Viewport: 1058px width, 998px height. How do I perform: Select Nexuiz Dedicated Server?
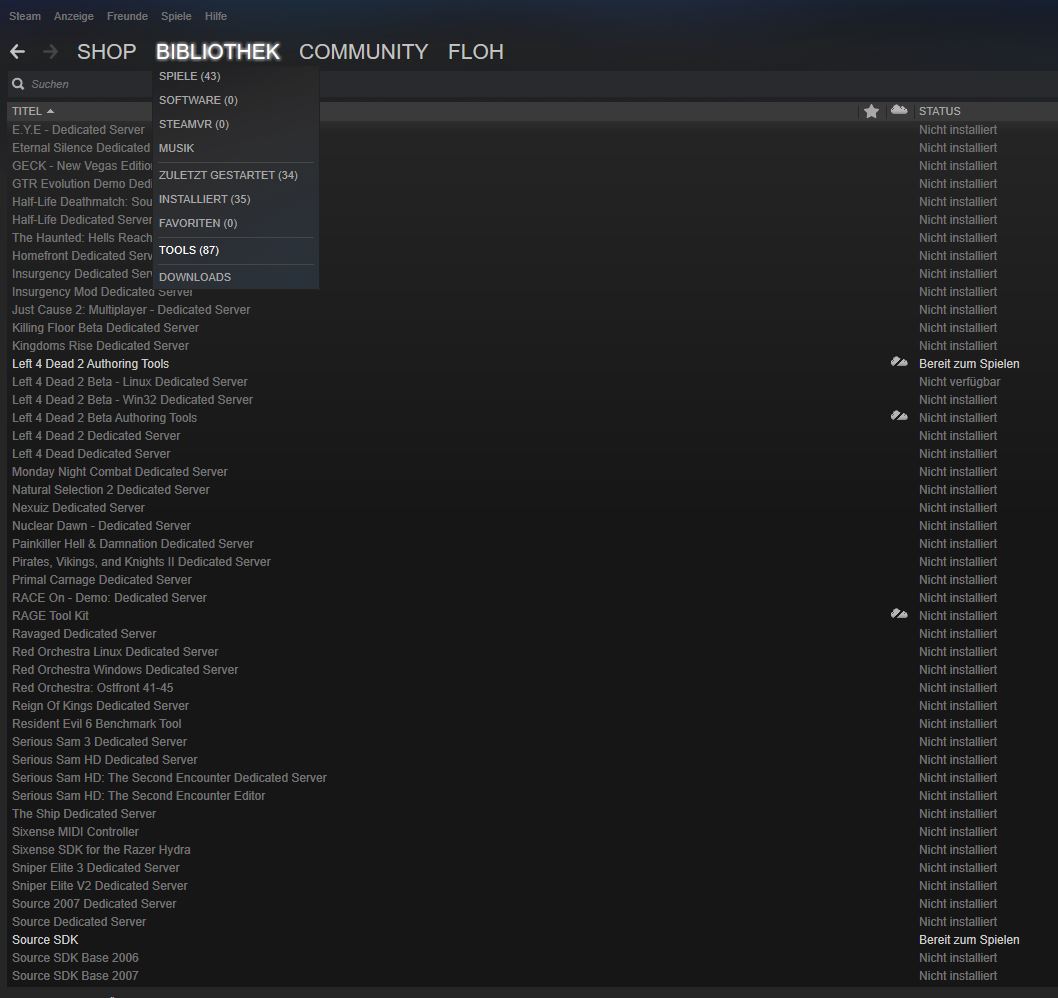tap(78, 507)
